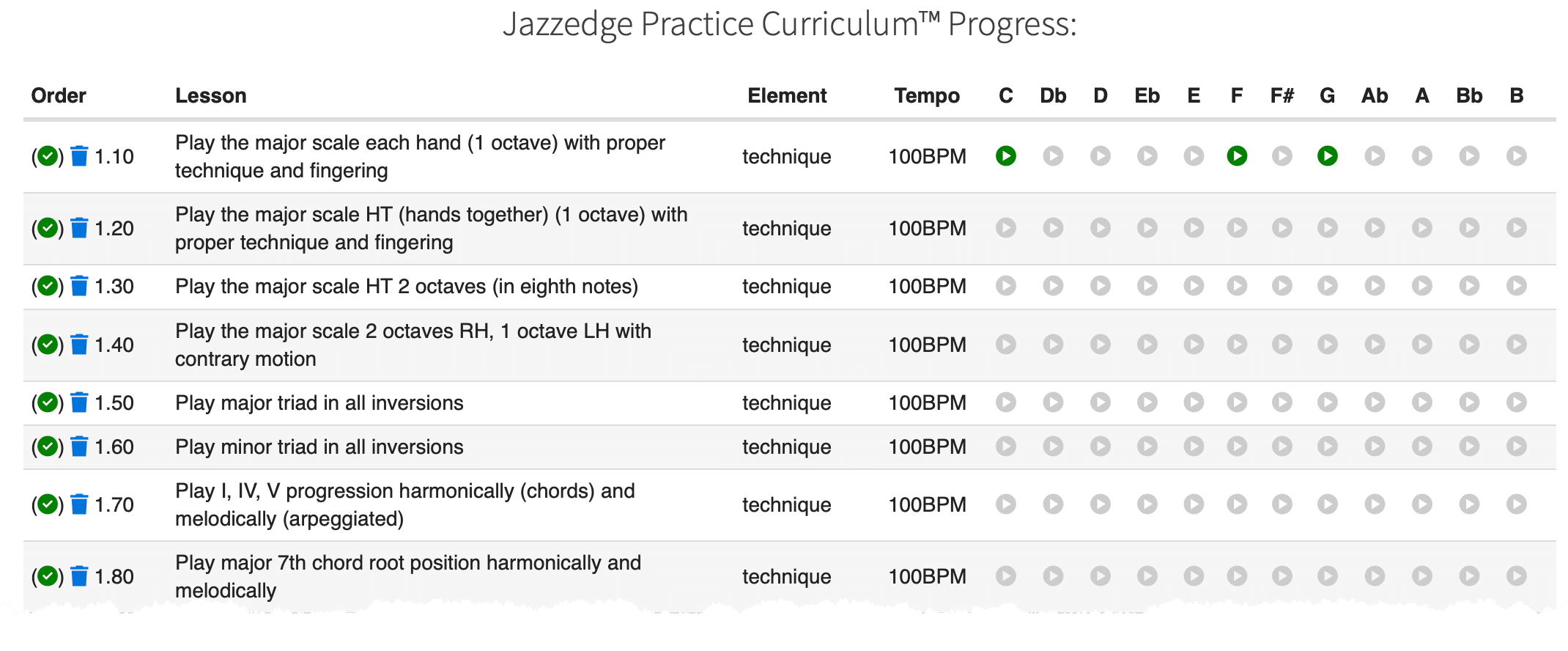Click the Order column header
Image resolution: width=1568 pixels, height=651 pixels.
coord(59,96)
